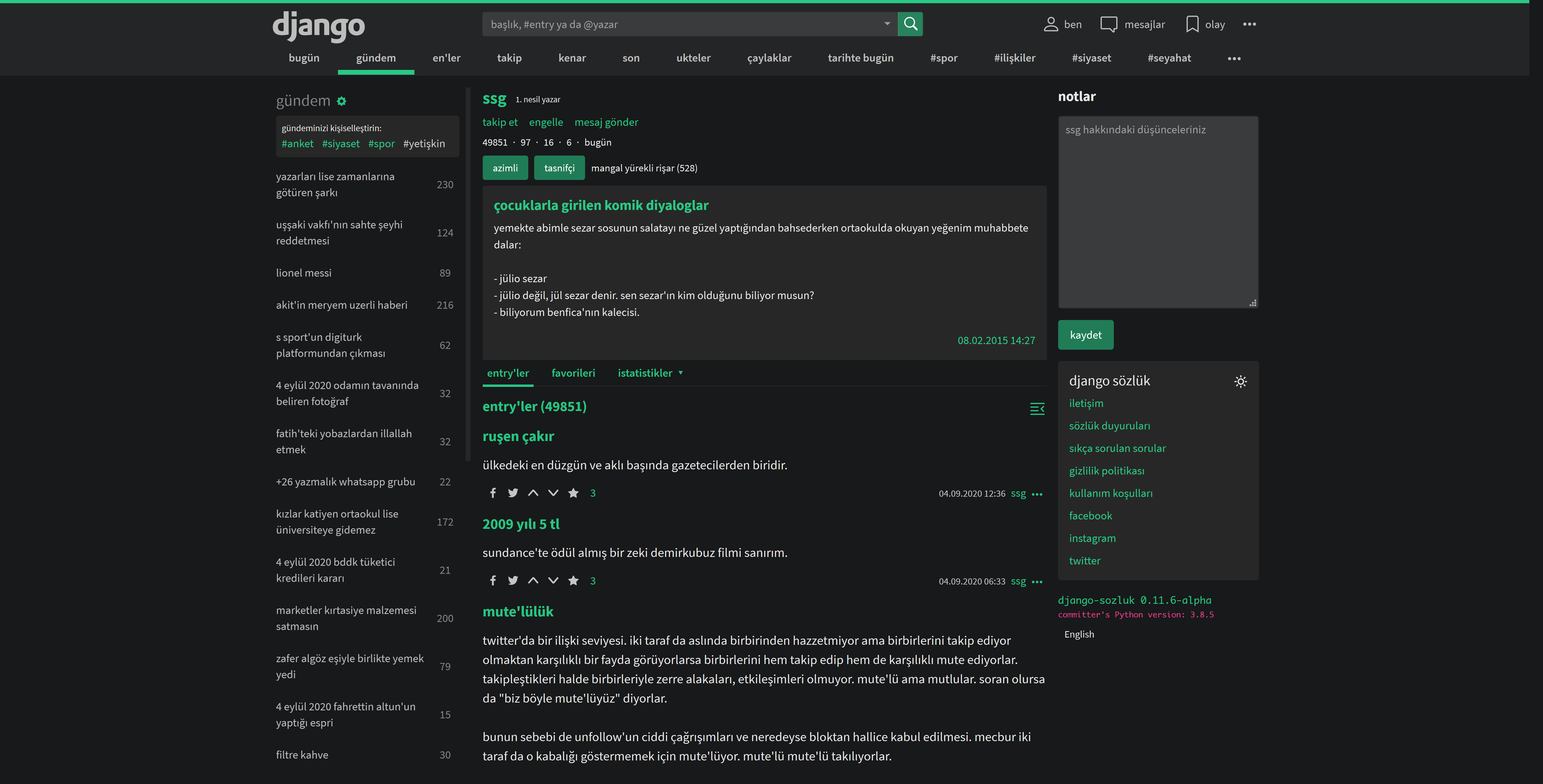Open messages icon in header
Image resolution: width=1543 pixels, height=784 pixels.
point(1109,24)
